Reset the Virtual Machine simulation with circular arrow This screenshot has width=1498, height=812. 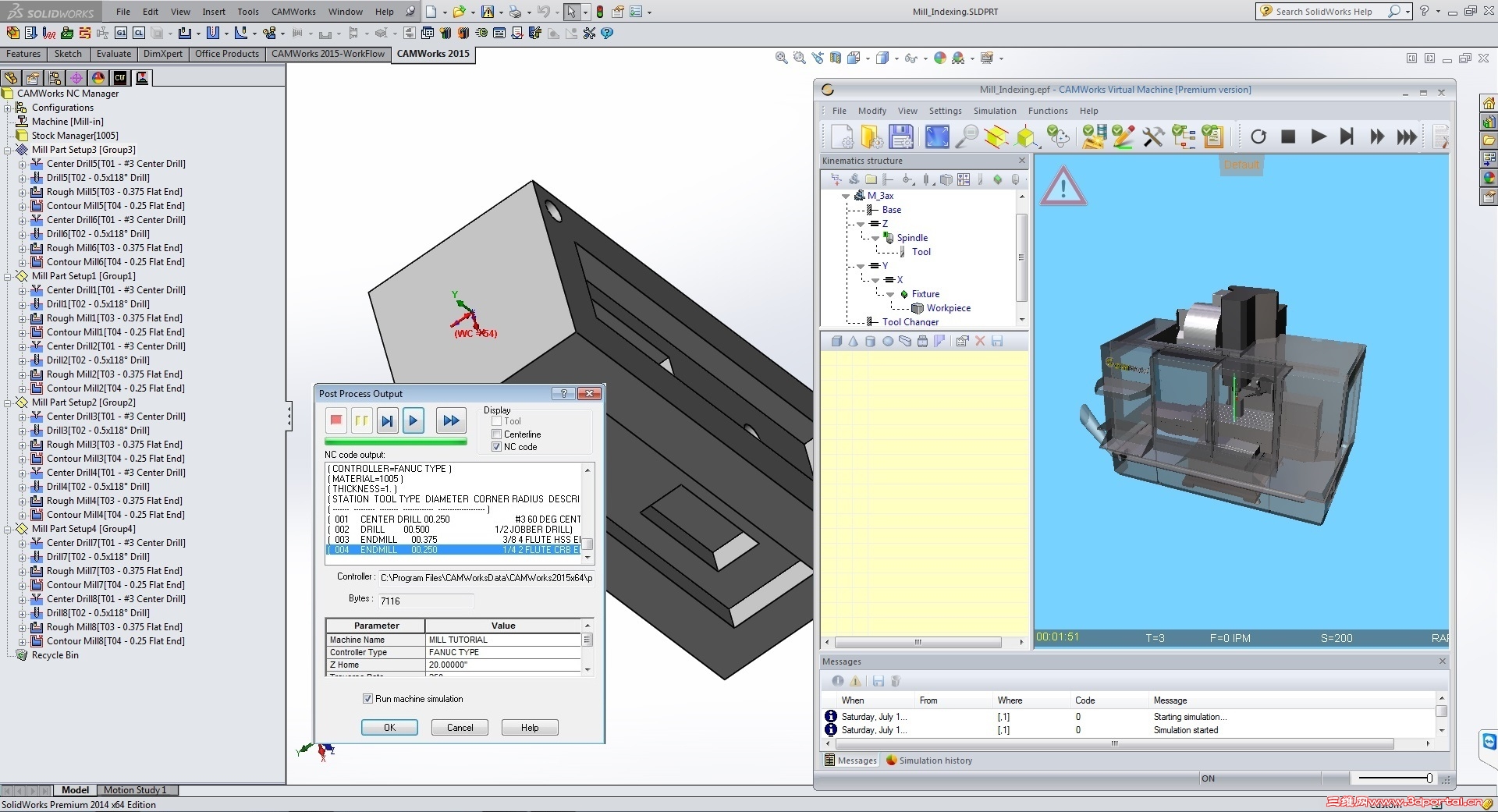[1258, 137]
